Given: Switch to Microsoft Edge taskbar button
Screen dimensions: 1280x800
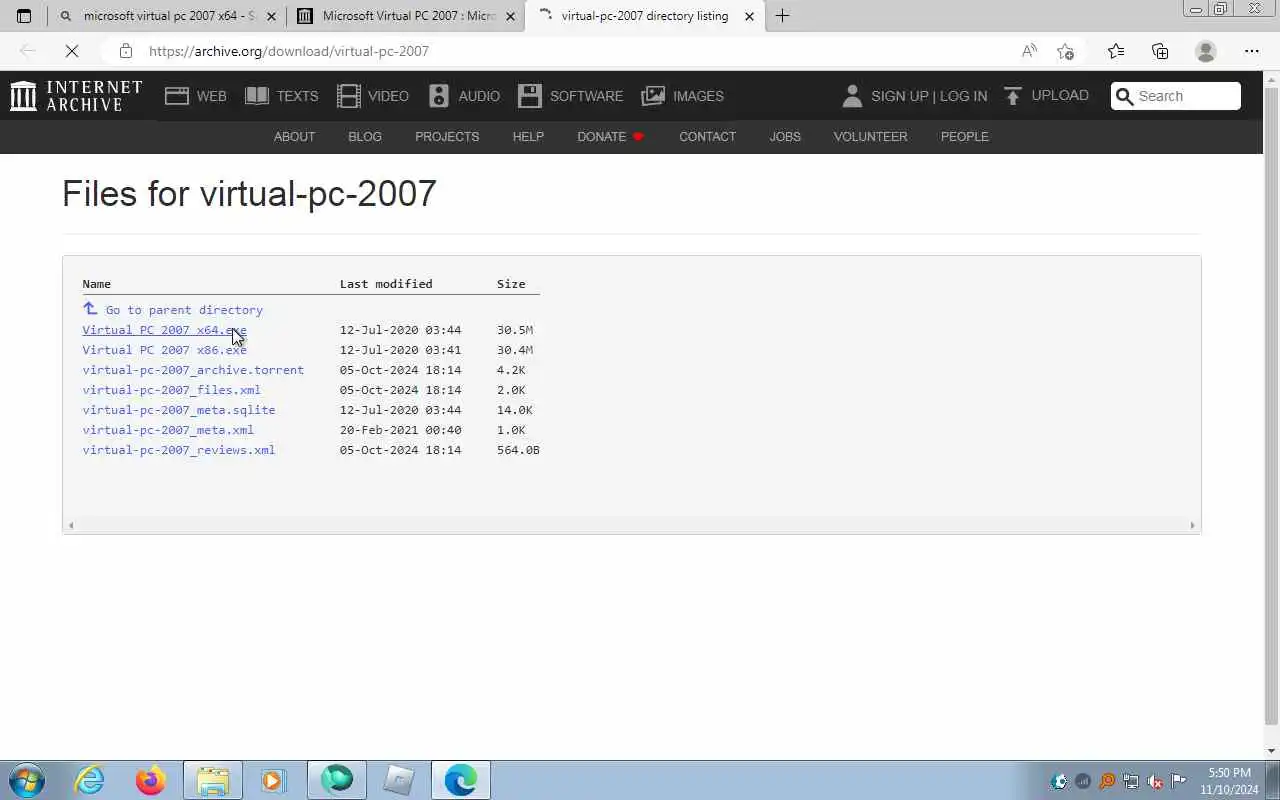Looking at the screenshot, I should point(461,780).
